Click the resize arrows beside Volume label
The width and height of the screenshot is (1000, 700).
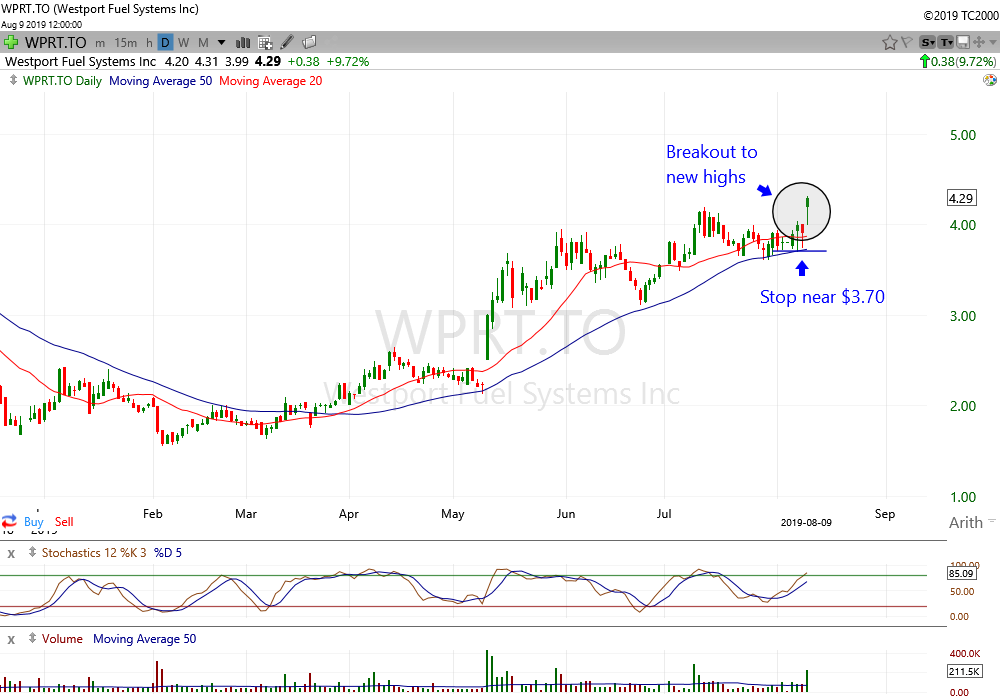(32, 639)
